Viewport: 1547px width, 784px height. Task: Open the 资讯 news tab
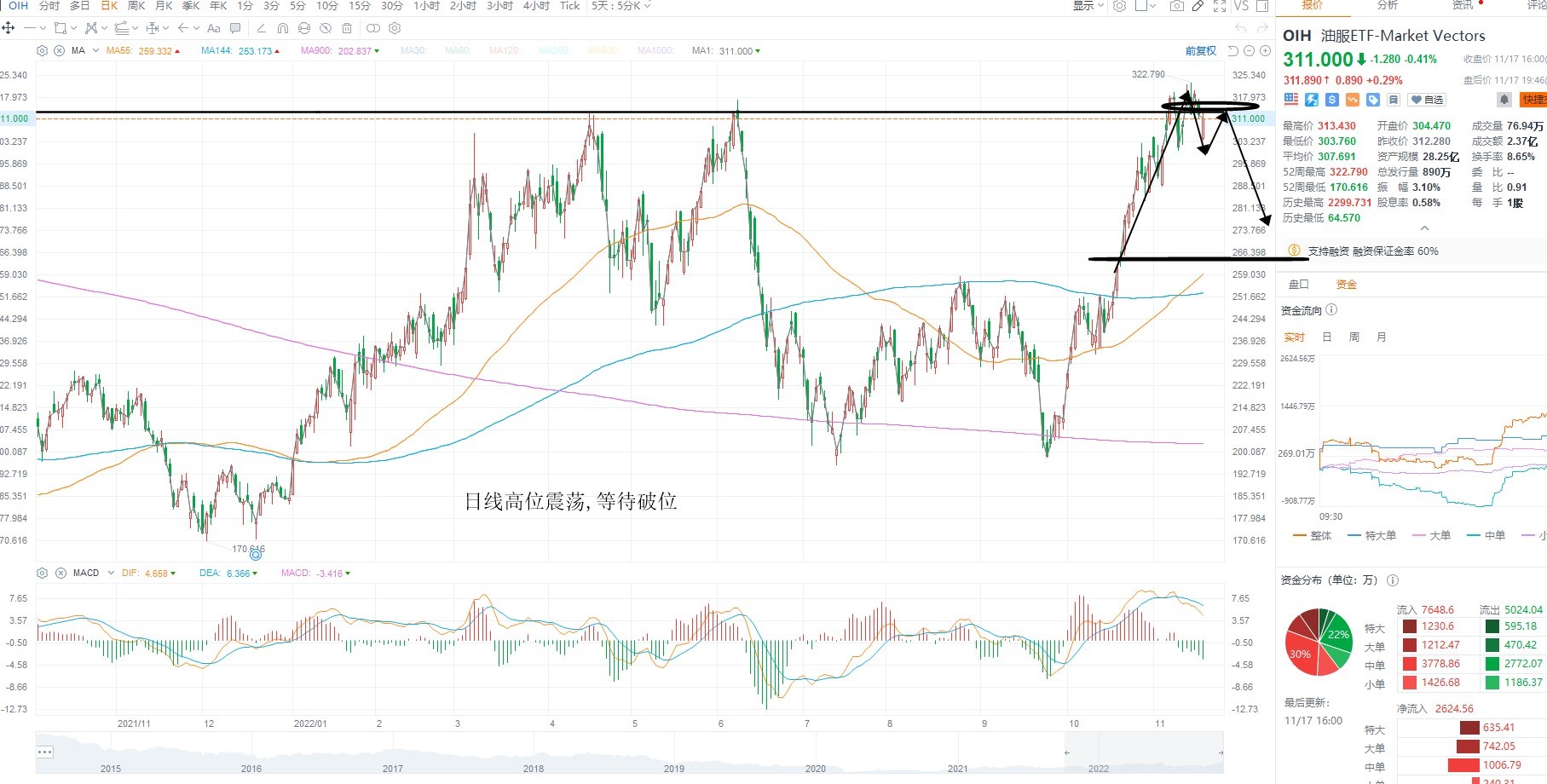[x=1463, y=5]
